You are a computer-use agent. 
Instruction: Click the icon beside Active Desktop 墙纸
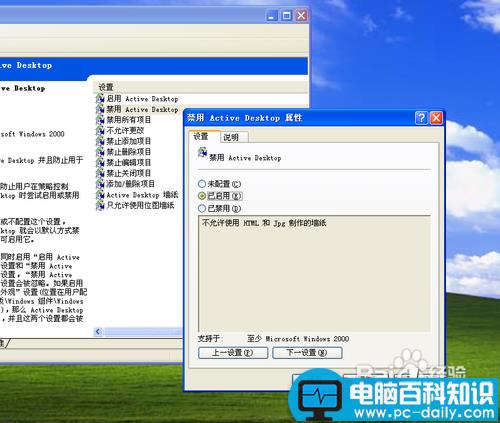click(100, 194)
